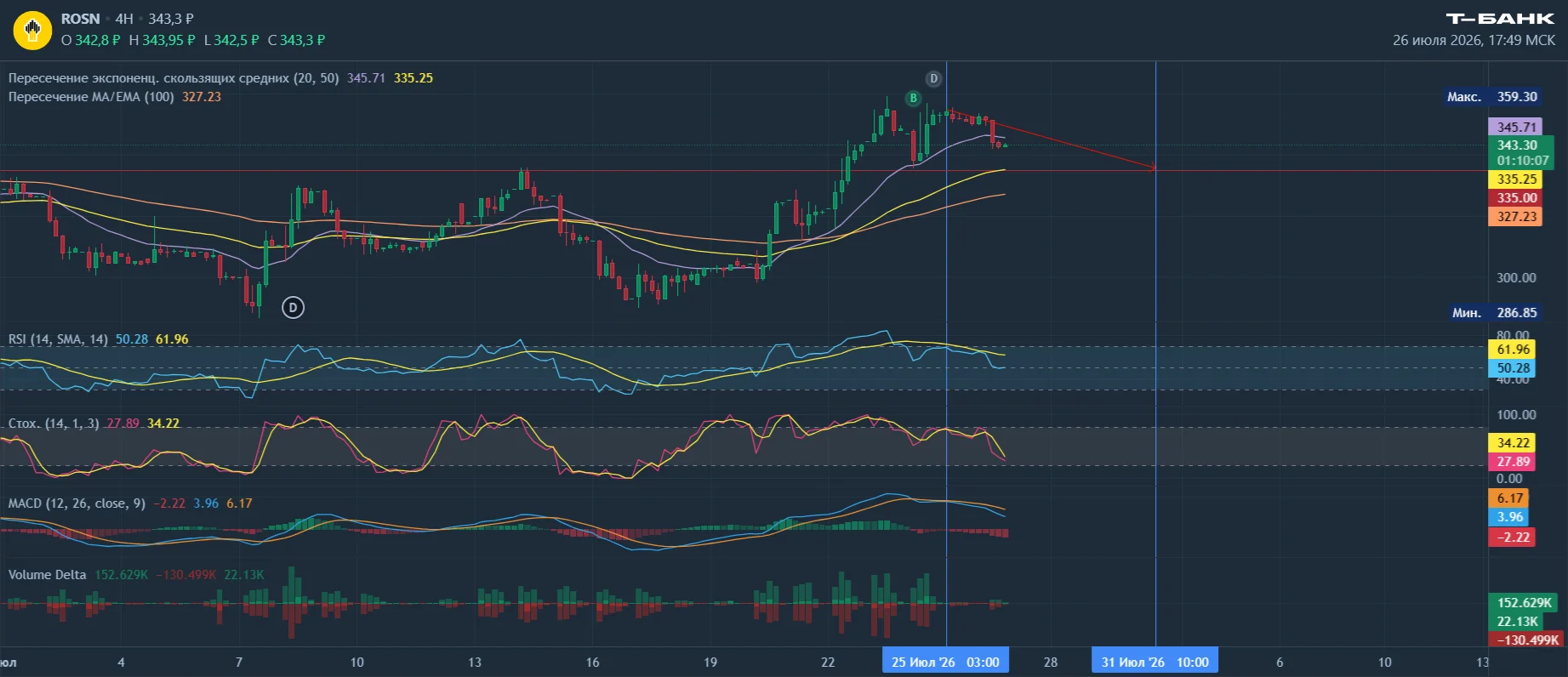Click the Rosneft ROSN logo icon

click(32, 31)
